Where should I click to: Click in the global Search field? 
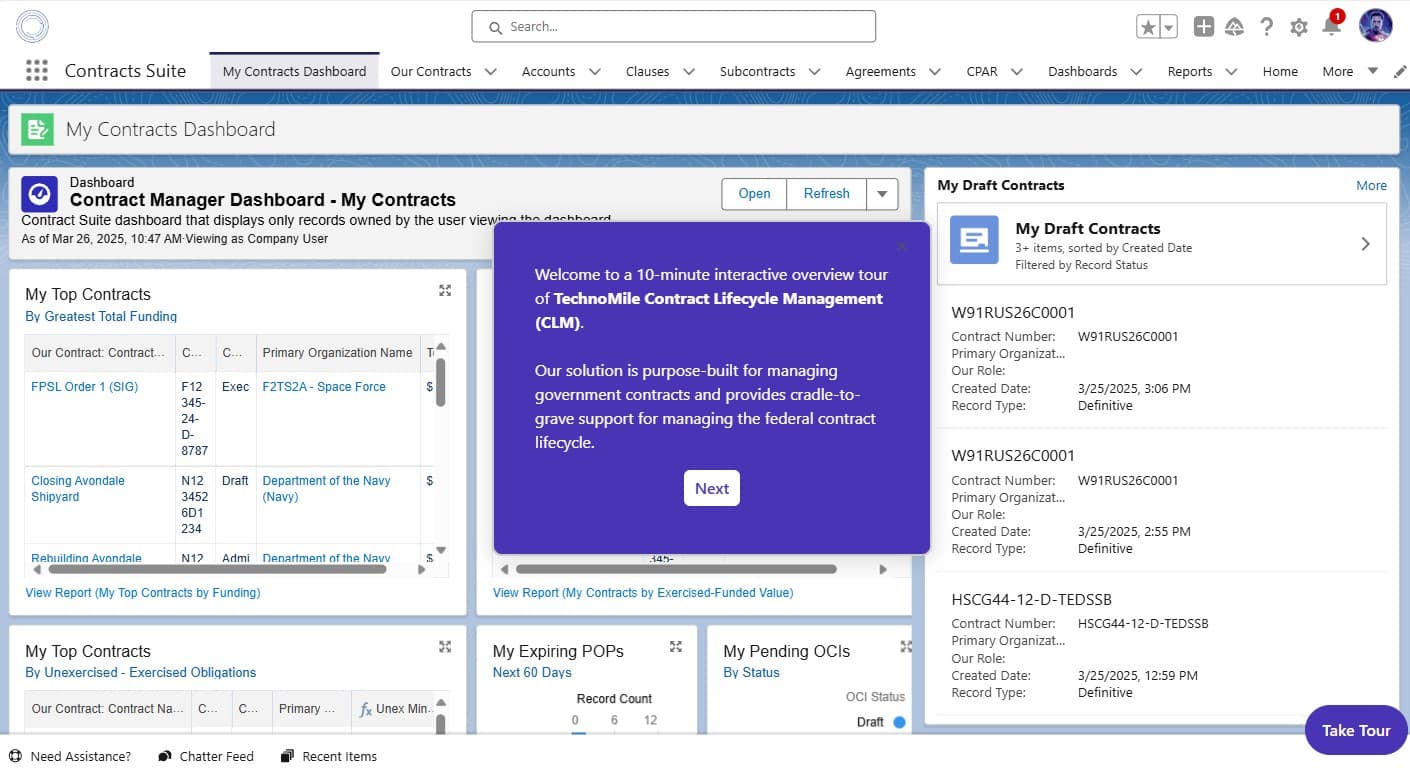coord(673,27)
